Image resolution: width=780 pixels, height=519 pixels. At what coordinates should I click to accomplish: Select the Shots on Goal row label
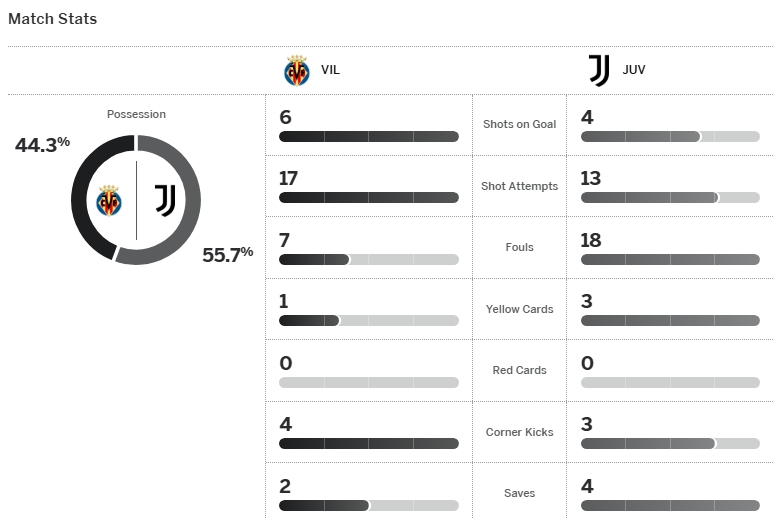[x=519, y=124]
